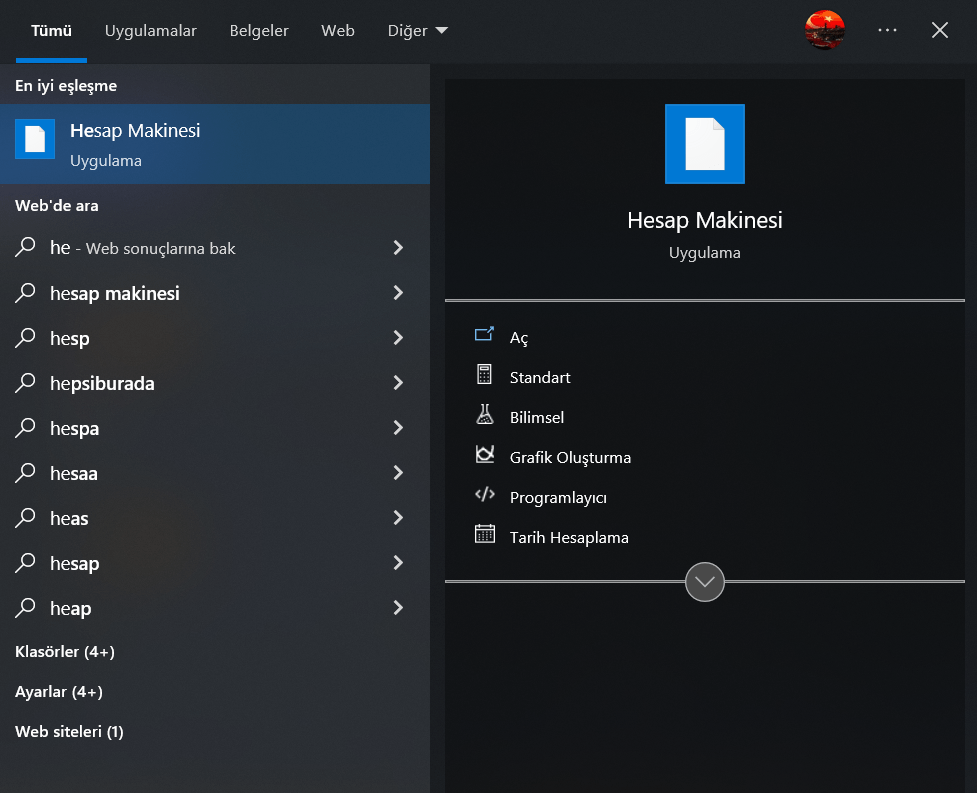Click search icon beside 'hespa'
The image size is (977, 793).
25,427
